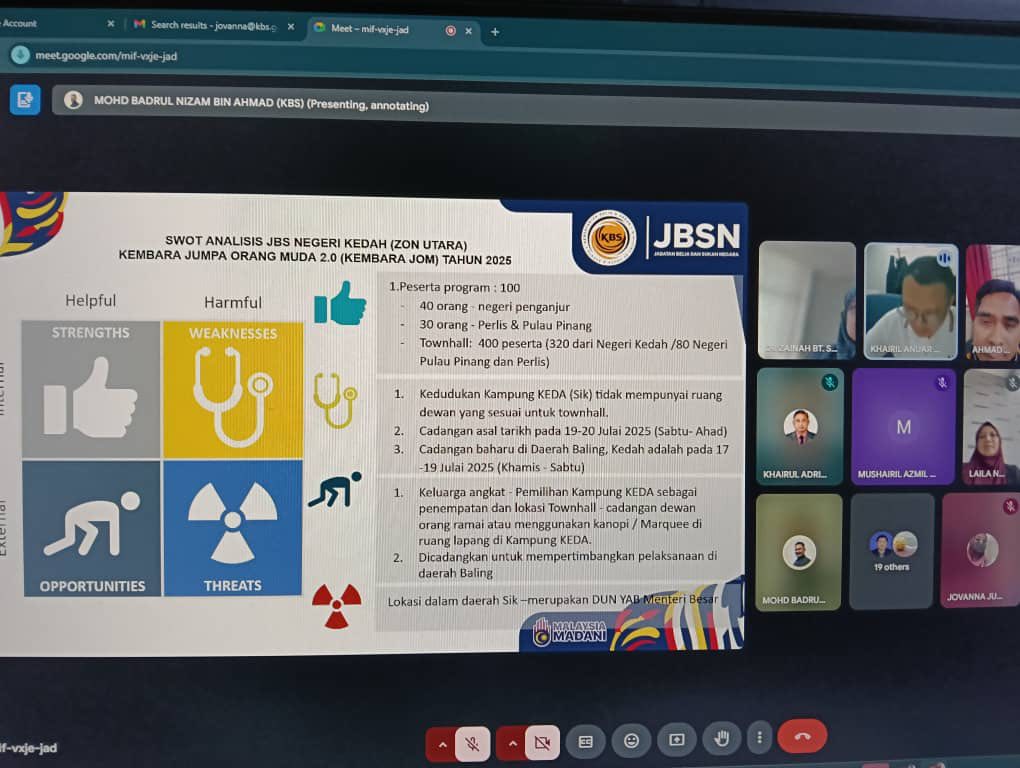Open the three-dot more options menu
This screenshot has width=1020, height=768.
tap(760, 737)
